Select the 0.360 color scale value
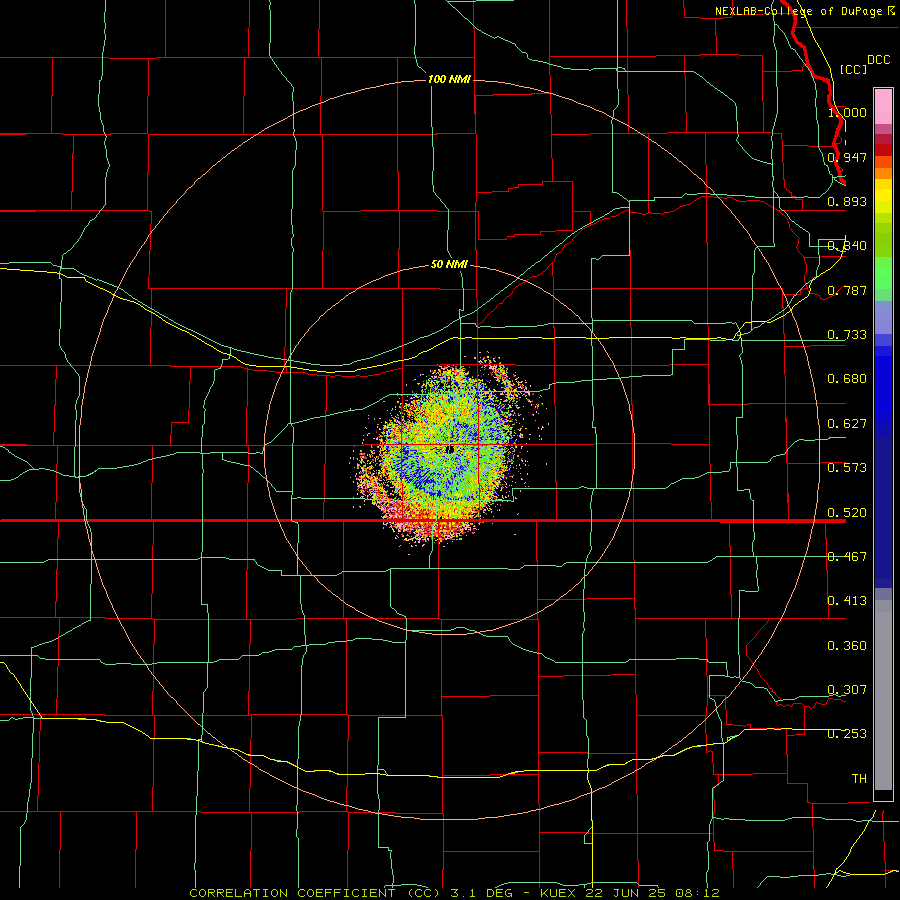The height and width of the screenshot is (900, 900). 847,646
